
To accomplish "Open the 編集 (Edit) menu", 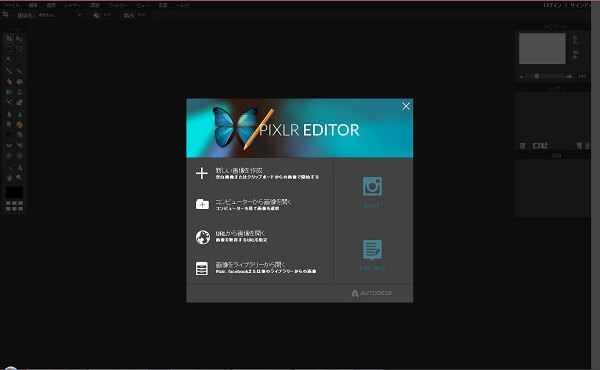I will coord(33,5).
